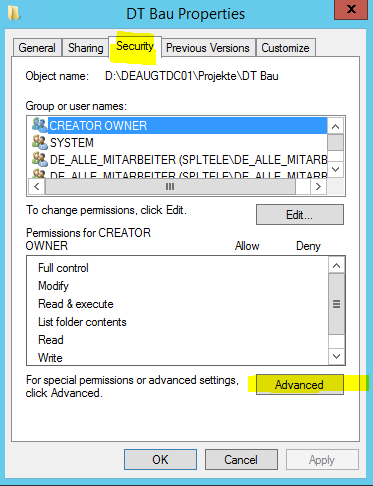Open Advanced security settings
This screenshot has height=486, width=373.
300,385
